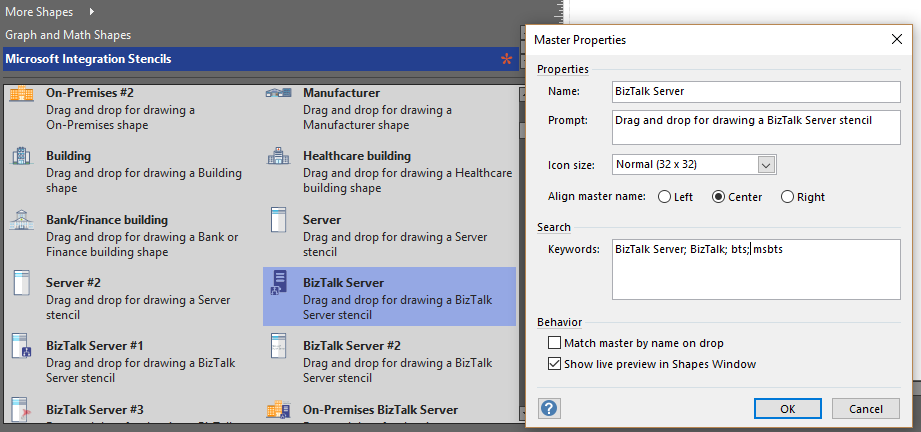Click the BizTalk Server #1 stencil icon

click(20, 347)
